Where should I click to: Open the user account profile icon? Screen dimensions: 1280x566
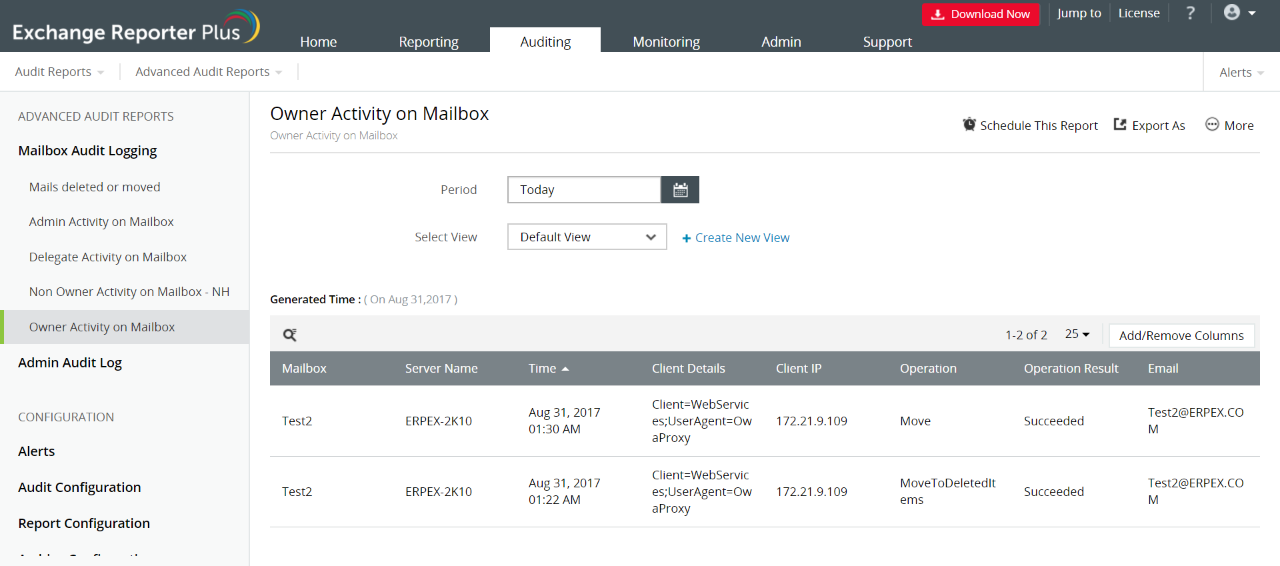(1232, 13)
